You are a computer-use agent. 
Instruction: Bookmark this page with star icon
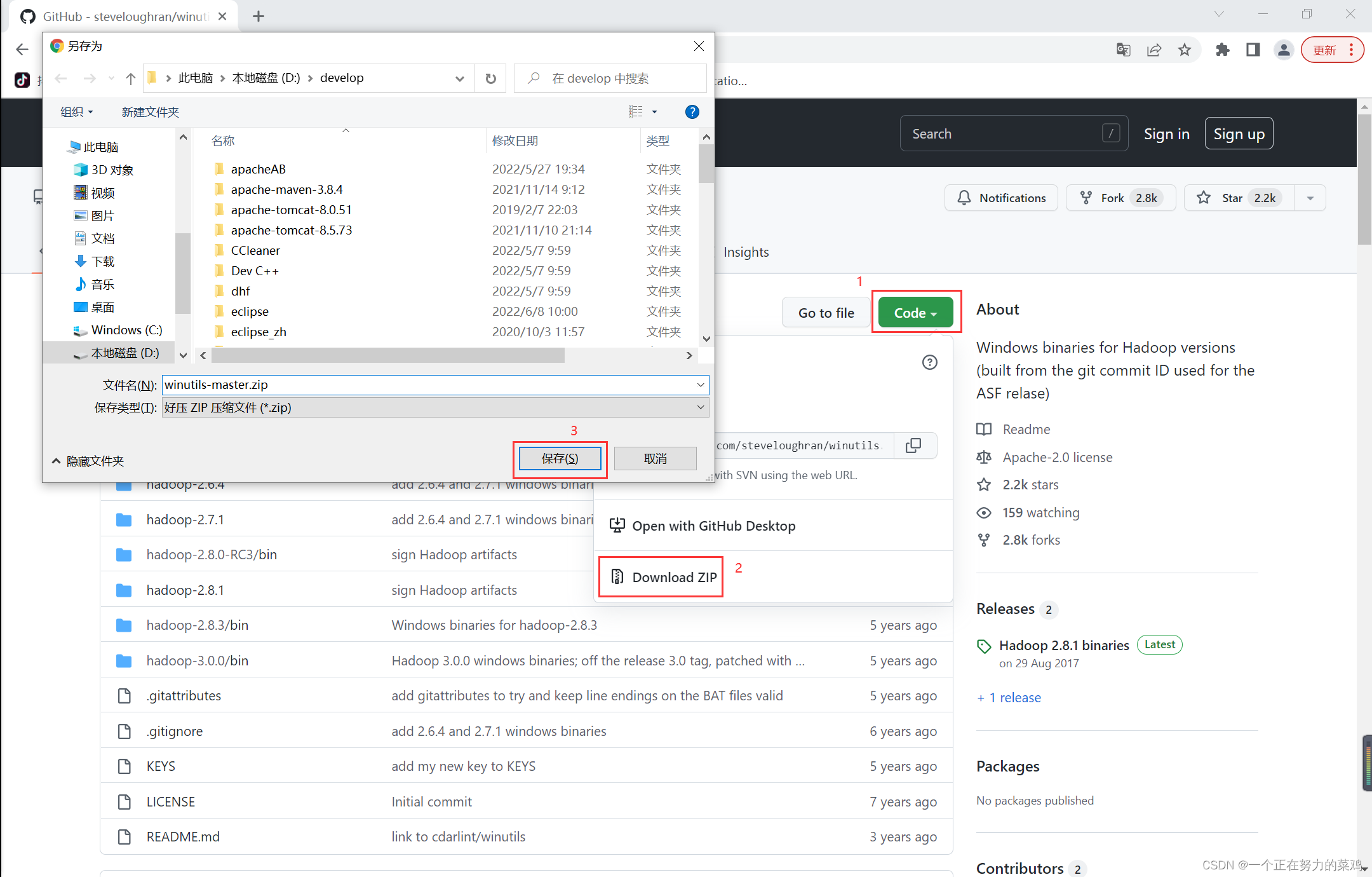click(1185, 50)
